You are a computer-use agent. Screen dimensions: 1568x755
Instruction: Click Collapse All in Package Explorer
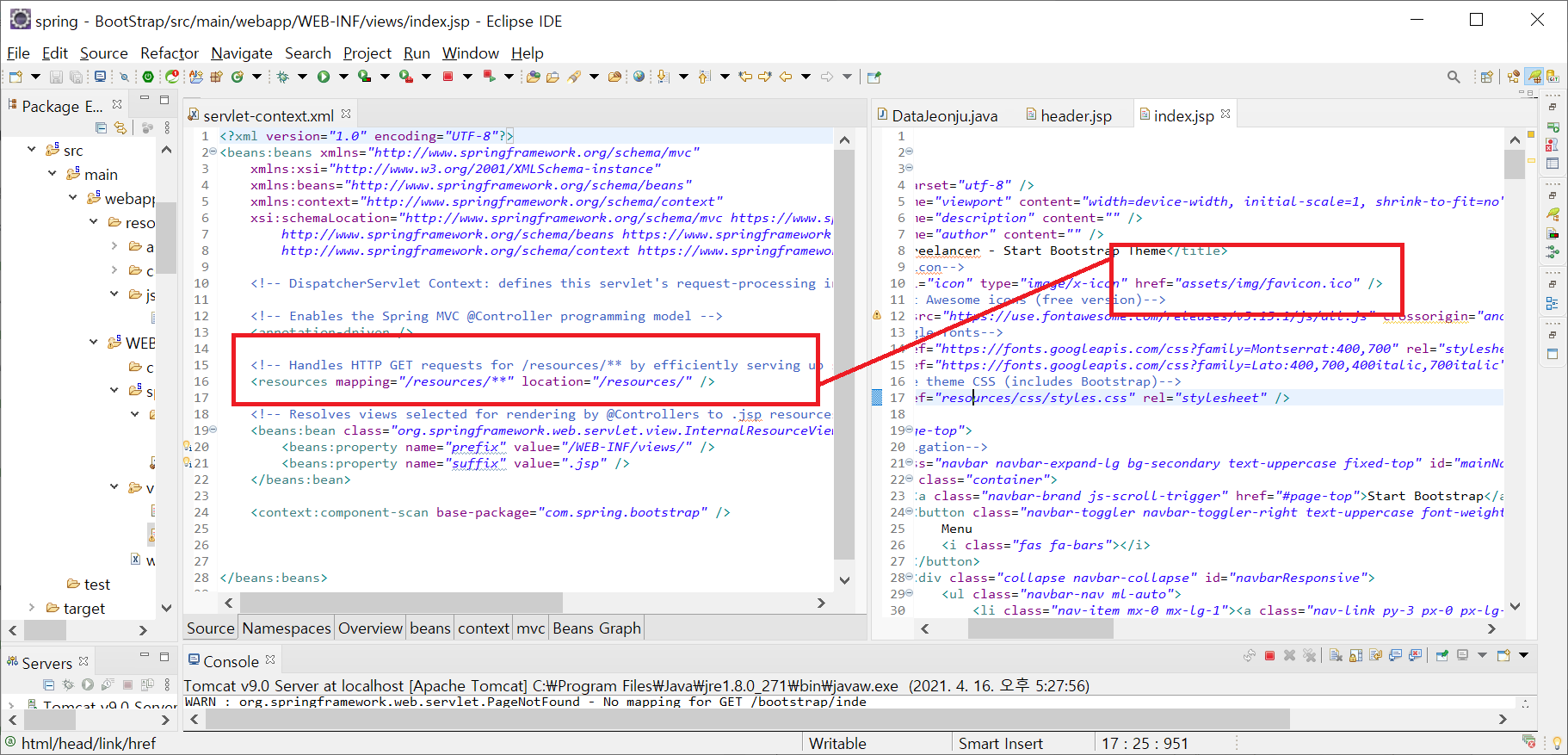pos(101,127)
